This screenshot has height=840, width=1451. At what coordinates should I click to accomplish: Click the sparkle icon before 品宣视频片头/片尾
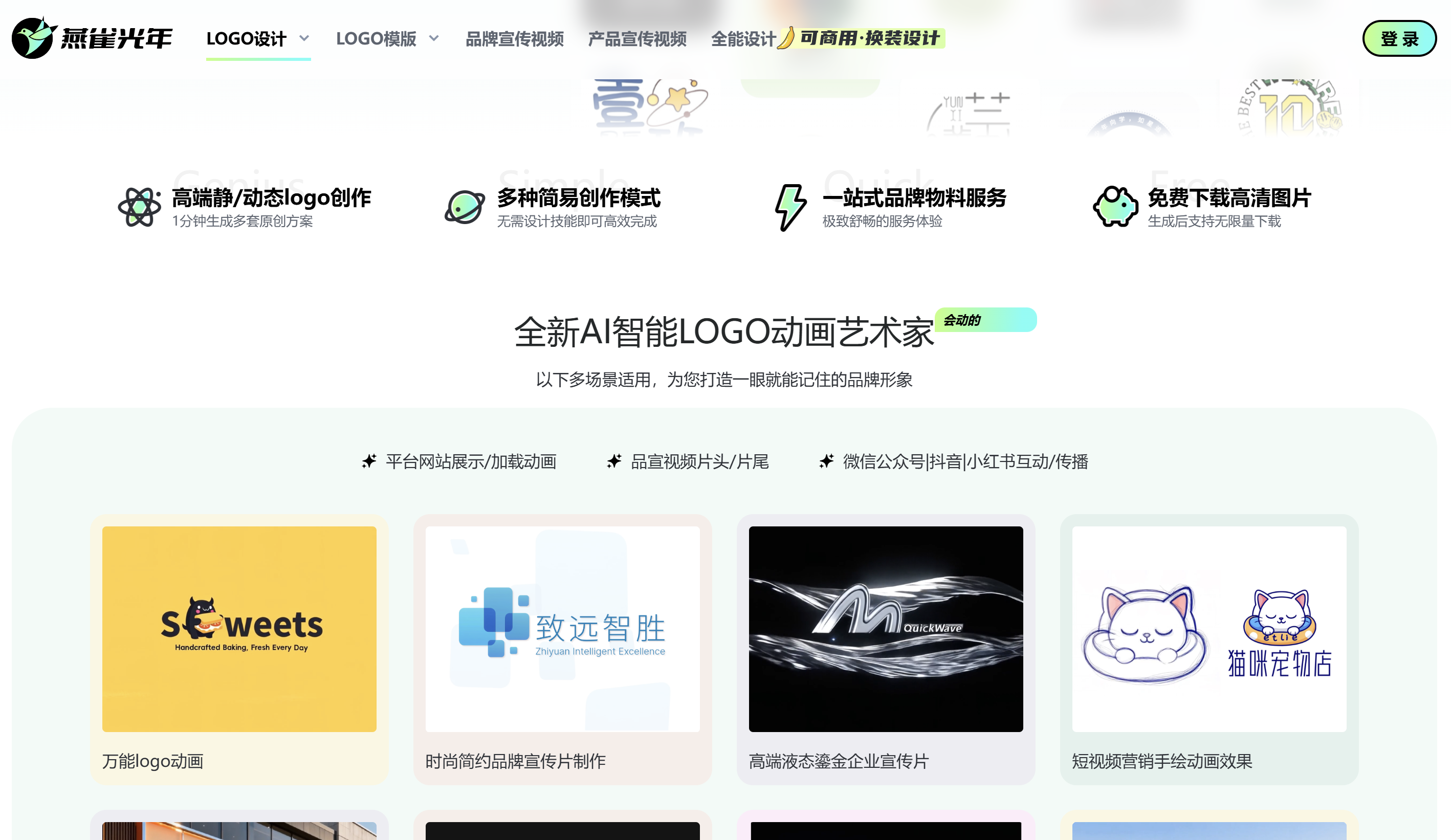(614, 461)
